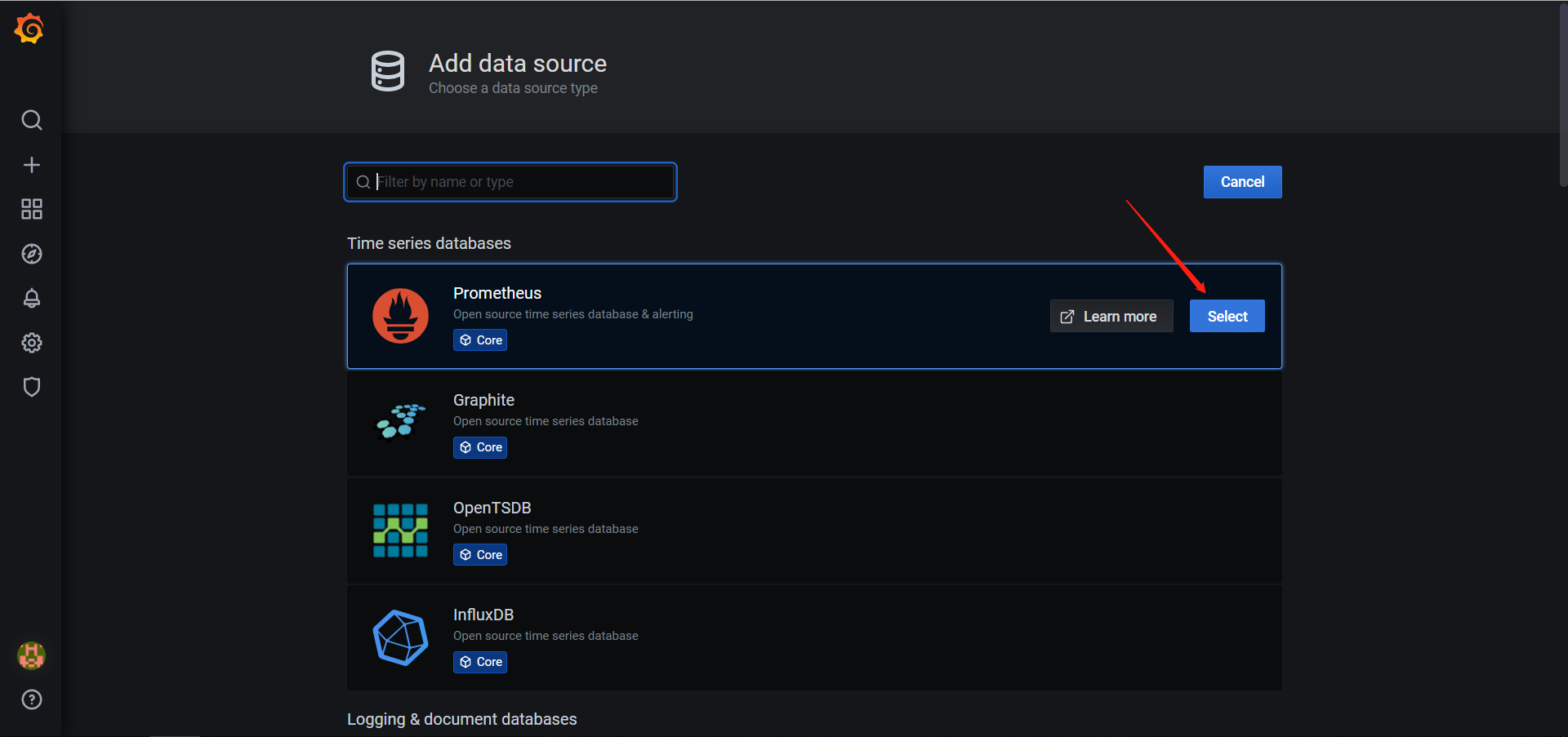Open the Help question mark icon
The image size is (1568, 737).
[31, 699]
